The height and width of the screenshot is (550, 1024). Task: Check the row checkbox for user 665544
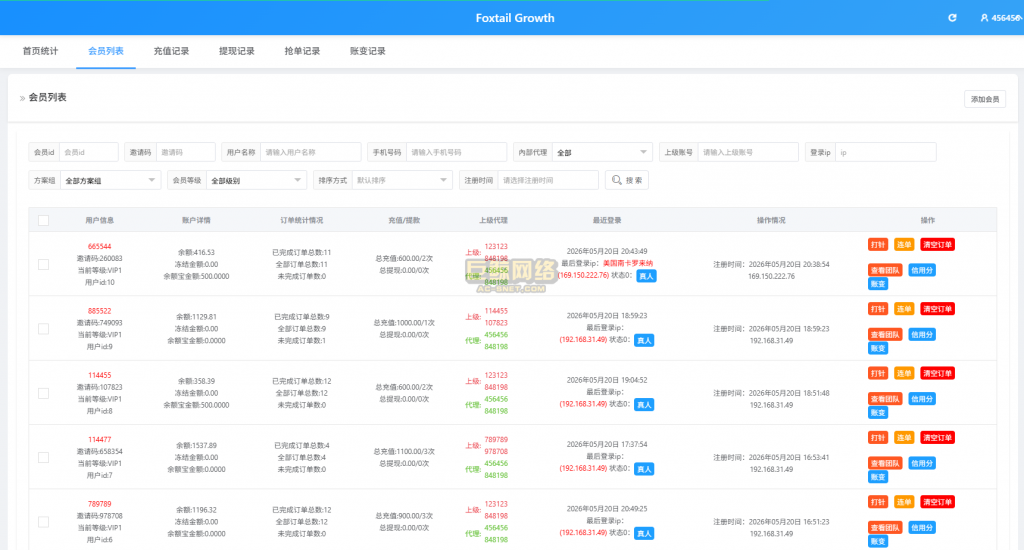click(x=44, y=265)
